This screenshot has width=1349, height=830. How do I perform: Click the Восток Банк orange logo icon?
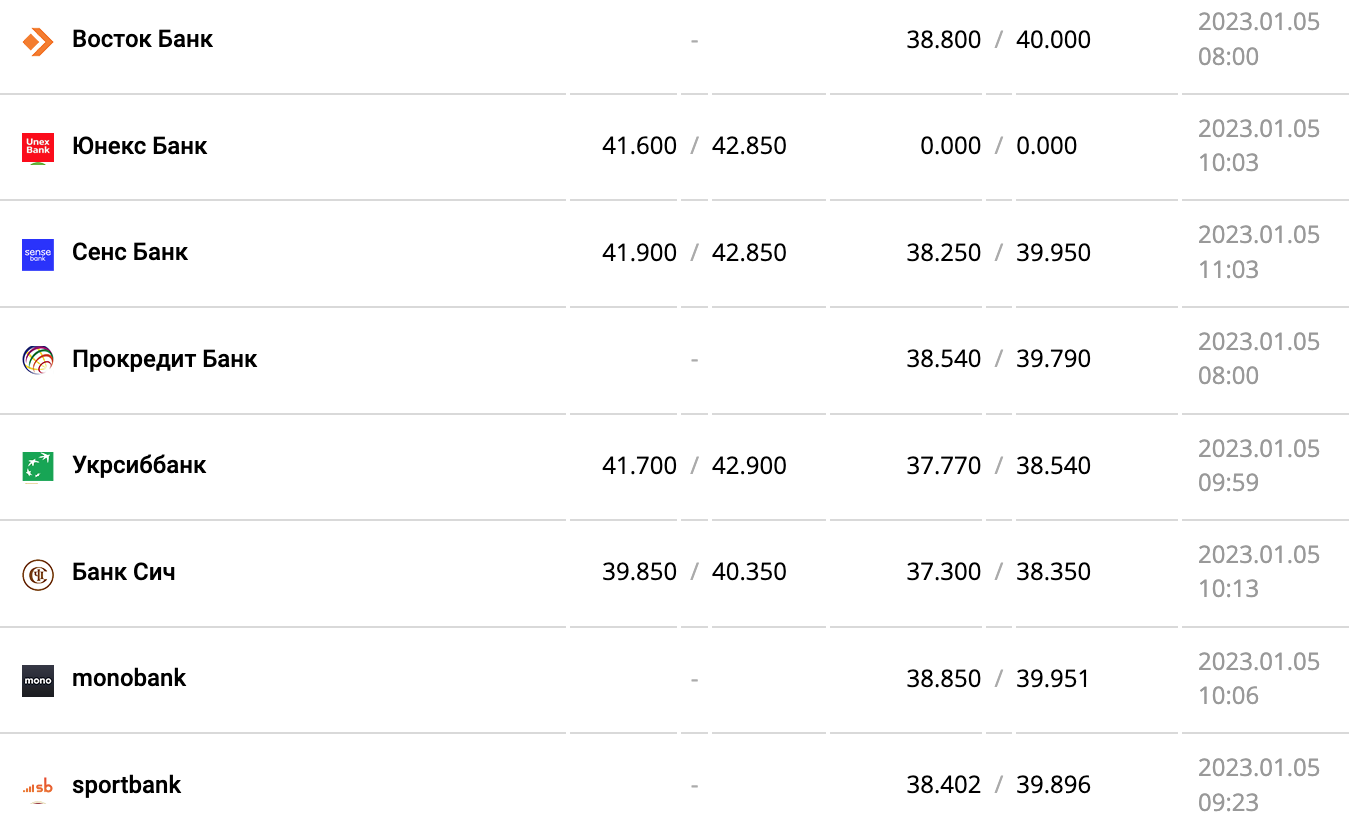tap(38, 41)
